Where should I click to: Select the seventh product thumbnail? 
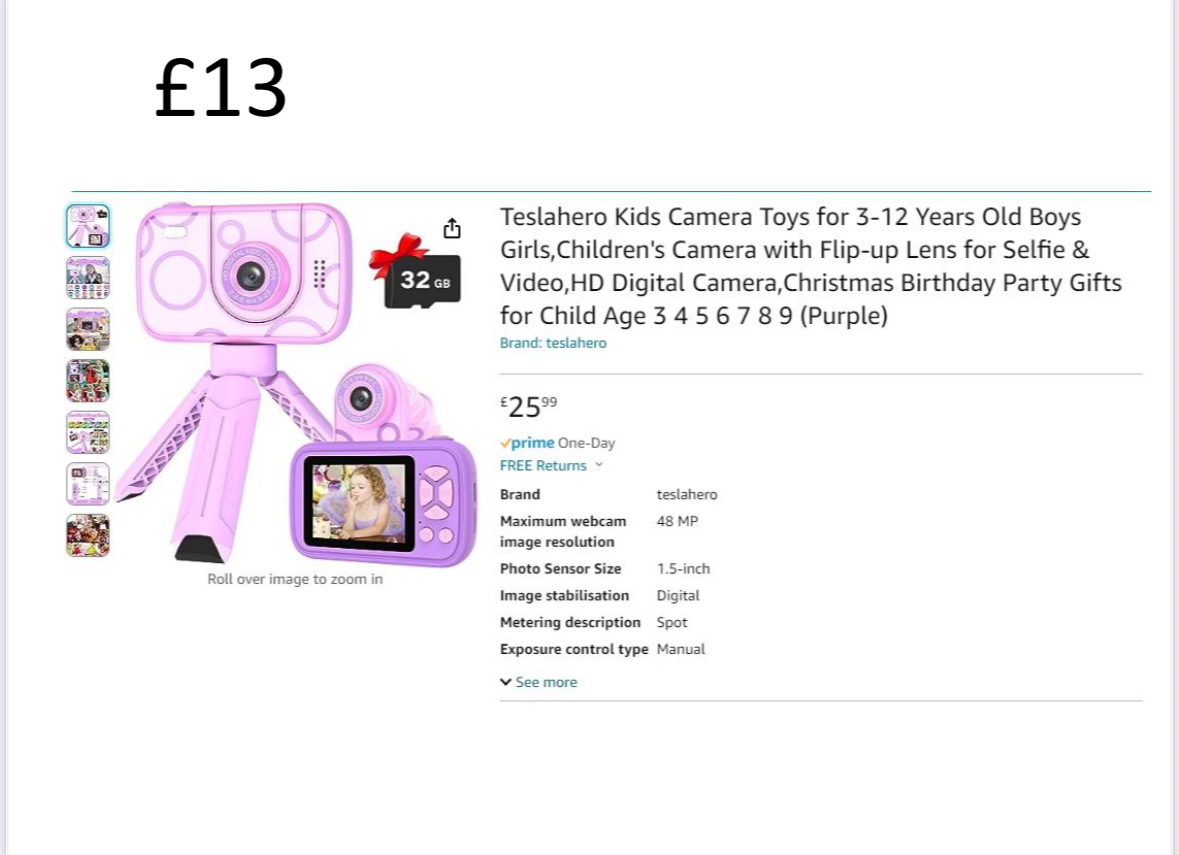(x=88, y=535)
